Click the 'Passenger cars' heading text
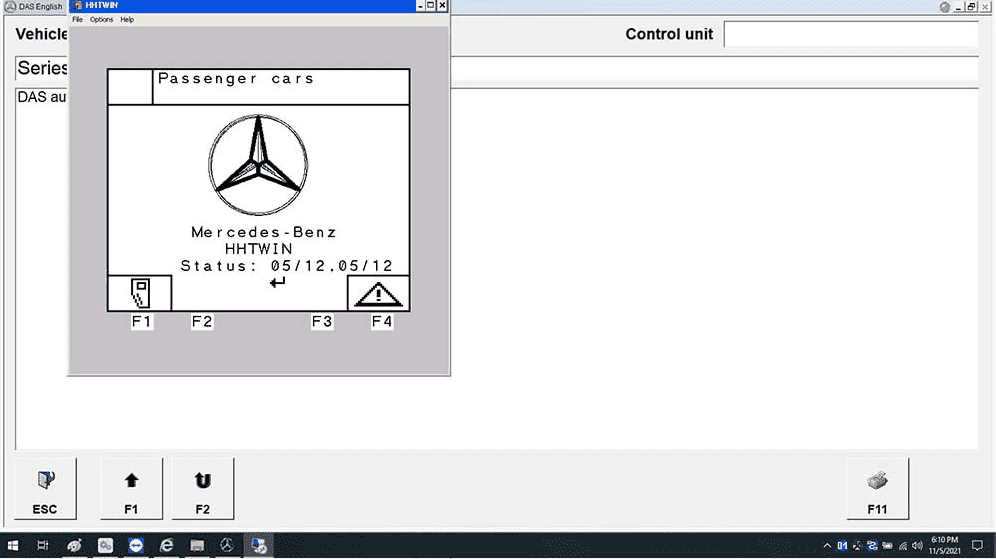This screenshot has height=559, width=996. tap(236, 79)
